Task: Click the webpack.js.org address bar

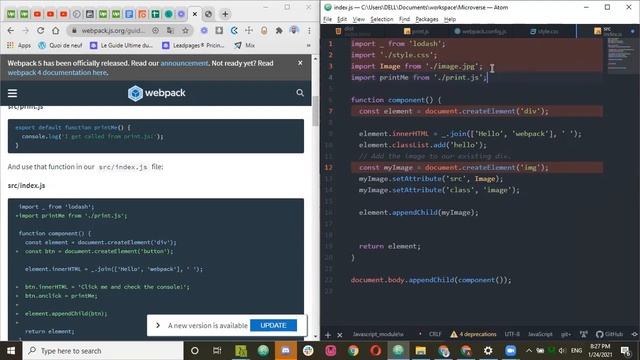Action: [x=113, y=31]
